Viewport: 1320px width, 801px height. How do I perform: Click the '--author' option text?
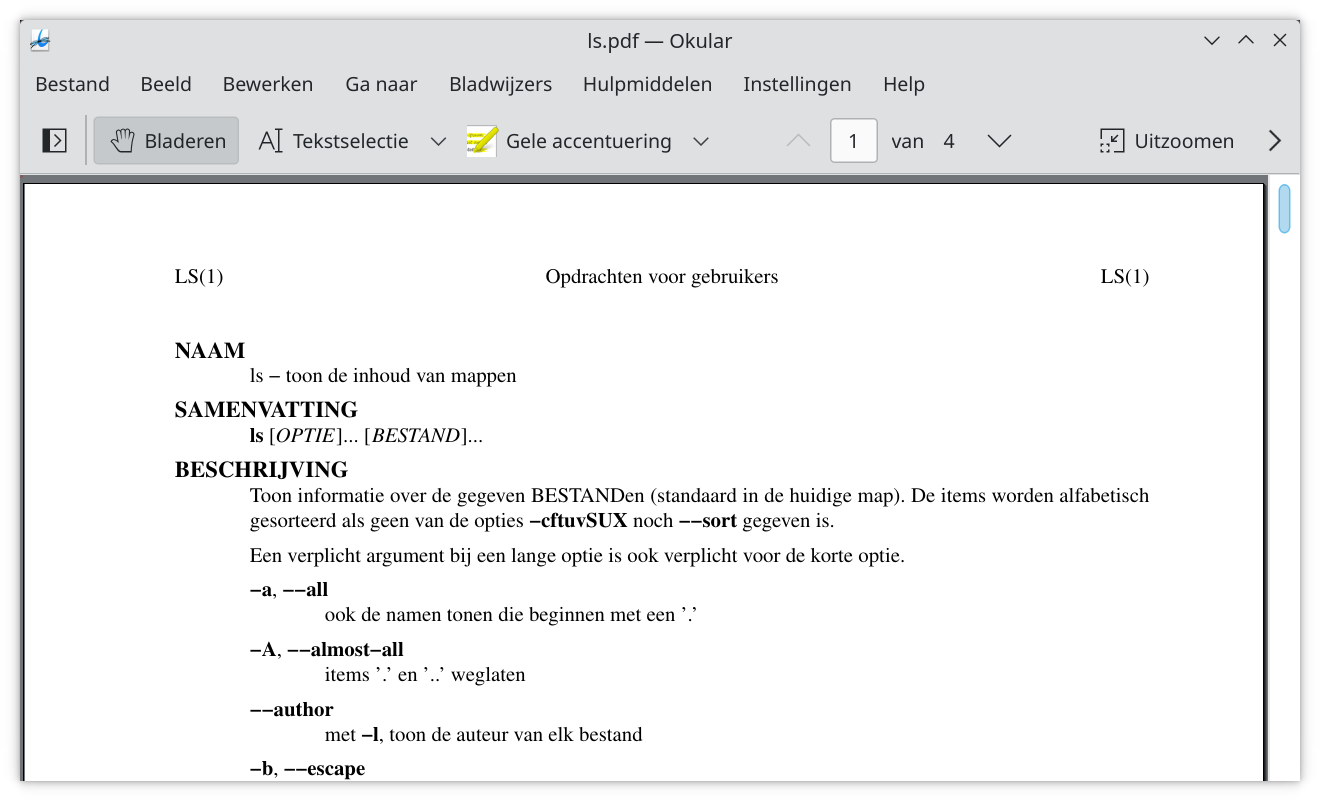(x=291, y=710)
